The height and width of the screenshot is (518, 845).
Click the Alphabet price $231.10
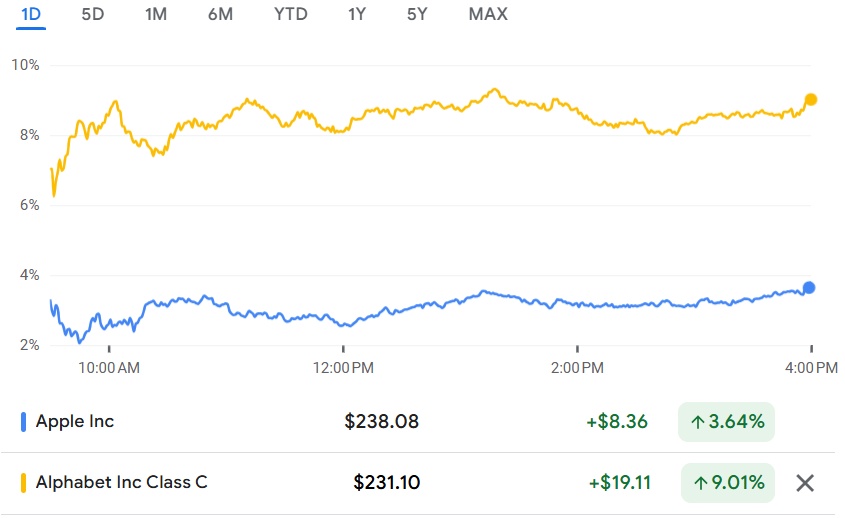(x=387, y=483)
